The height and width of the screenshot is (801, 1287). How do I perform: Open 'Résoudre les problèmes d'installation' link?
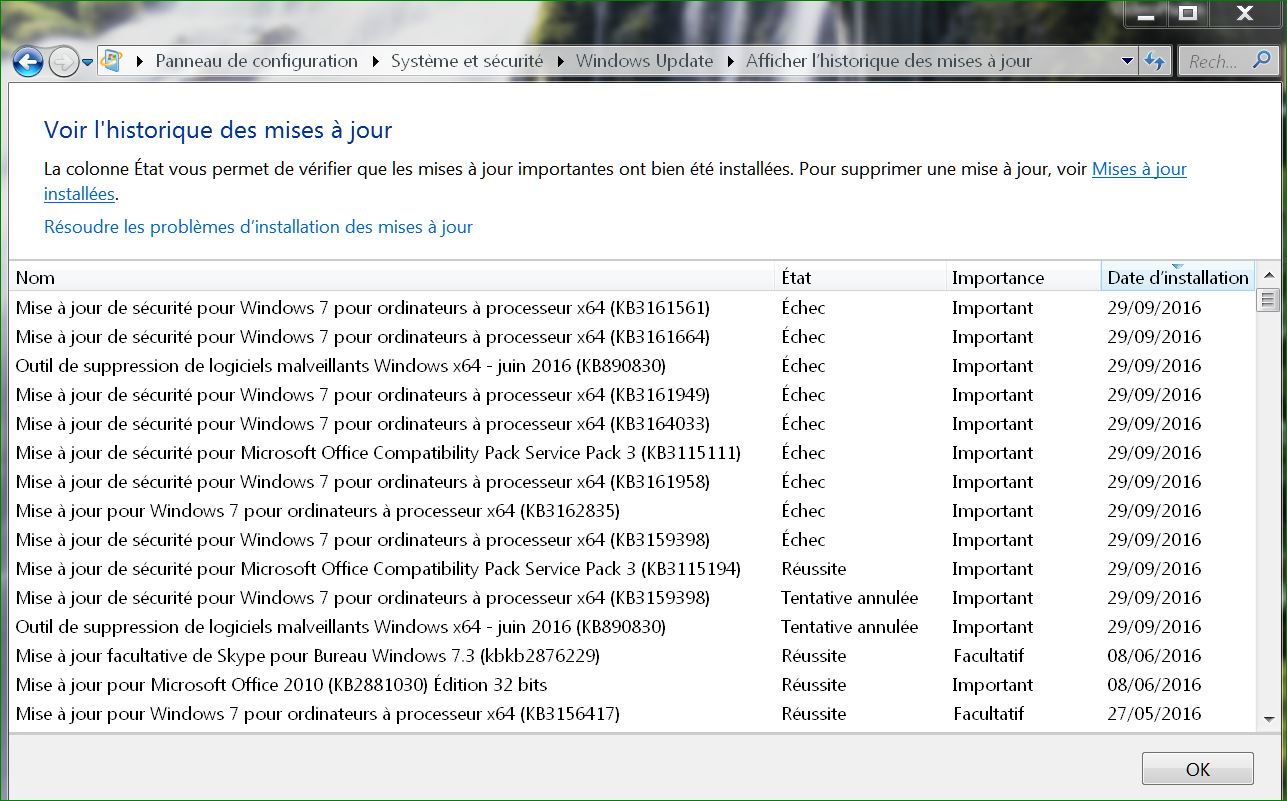(x=258, y=227)
